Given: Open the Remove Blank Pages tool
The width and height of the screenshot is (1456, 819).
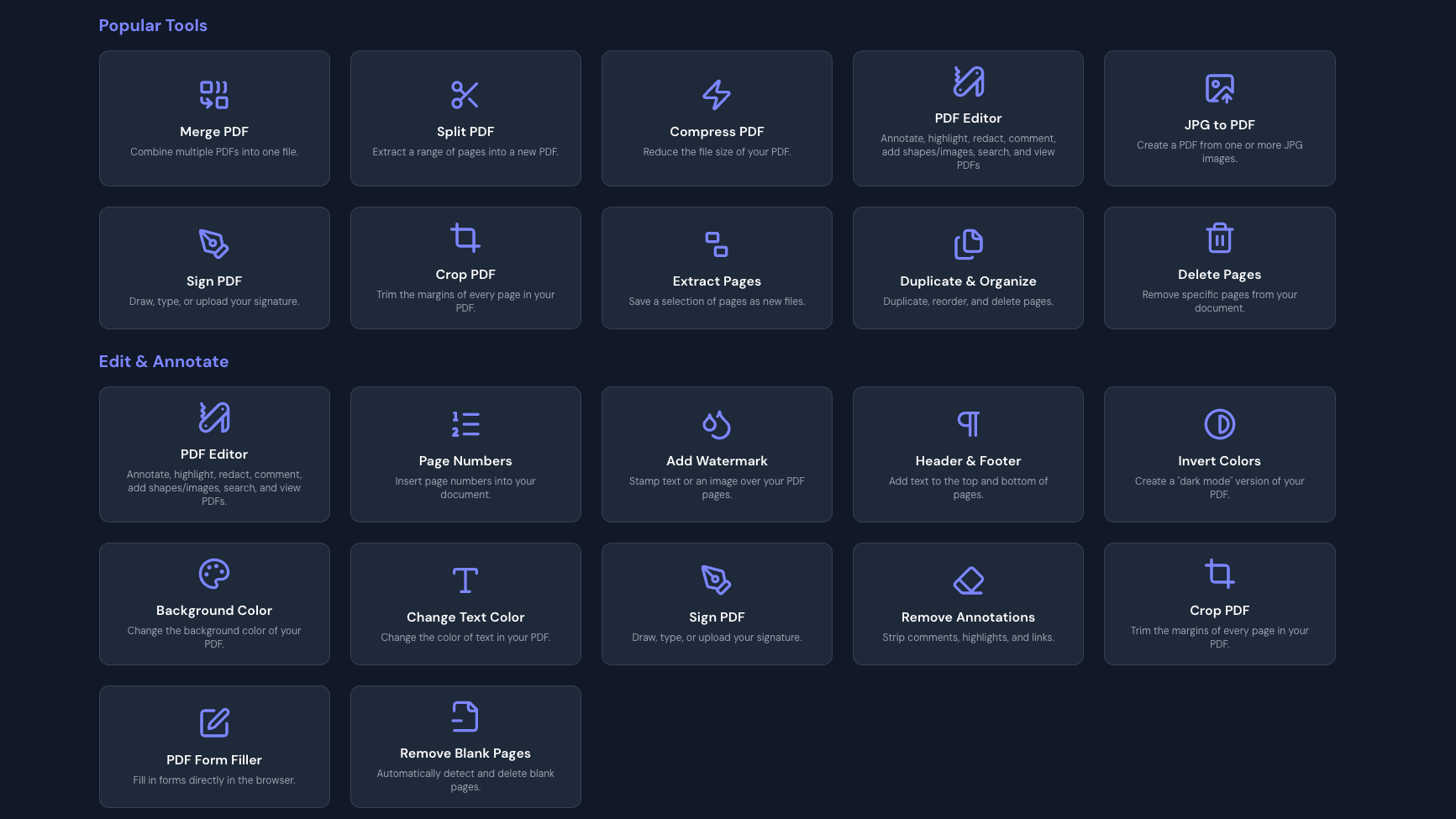Looking at the screenshot, I should tap(465, 747).
